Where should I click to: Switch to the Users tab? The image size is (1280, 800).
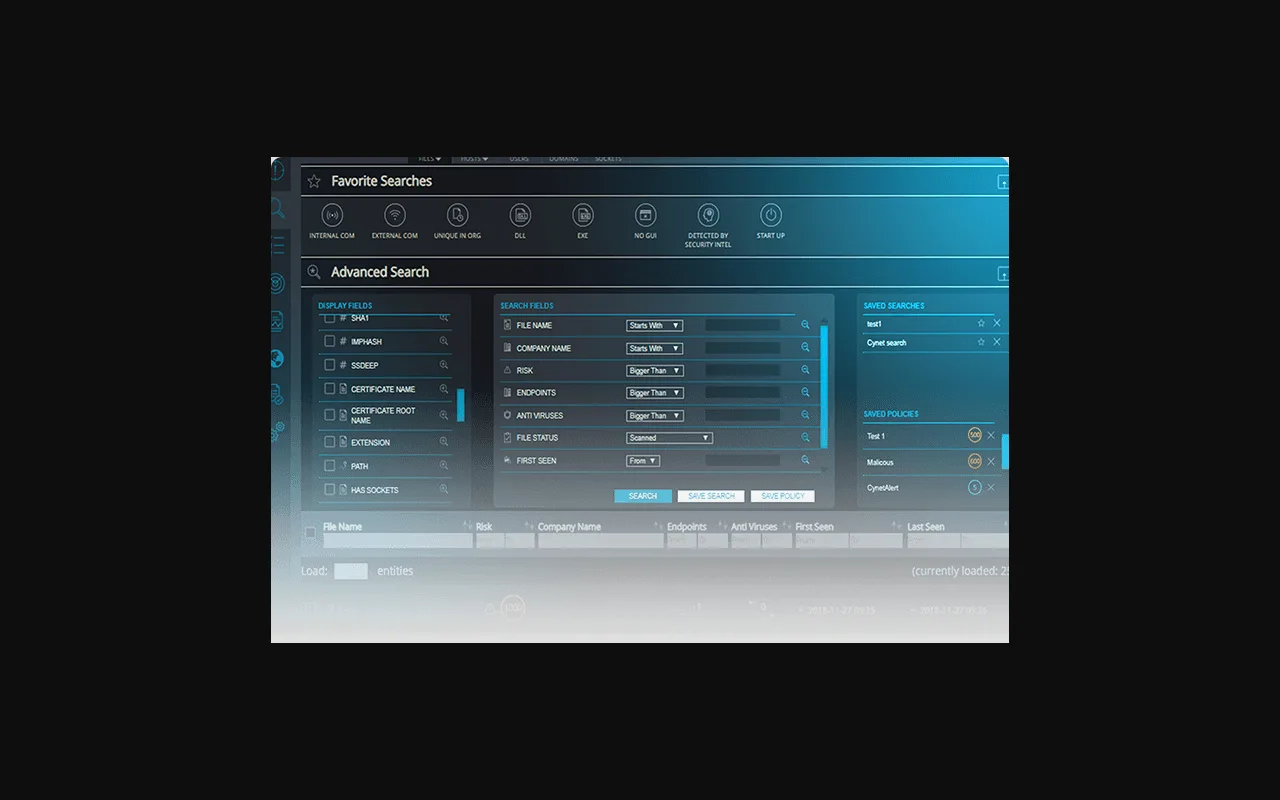coord(519,159)
